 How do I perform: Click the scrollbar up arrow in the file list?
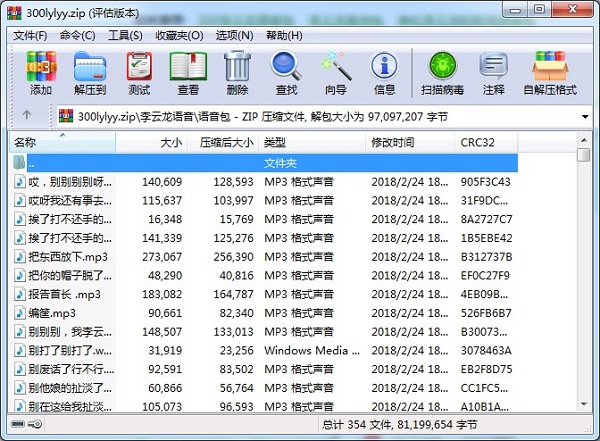584,140
